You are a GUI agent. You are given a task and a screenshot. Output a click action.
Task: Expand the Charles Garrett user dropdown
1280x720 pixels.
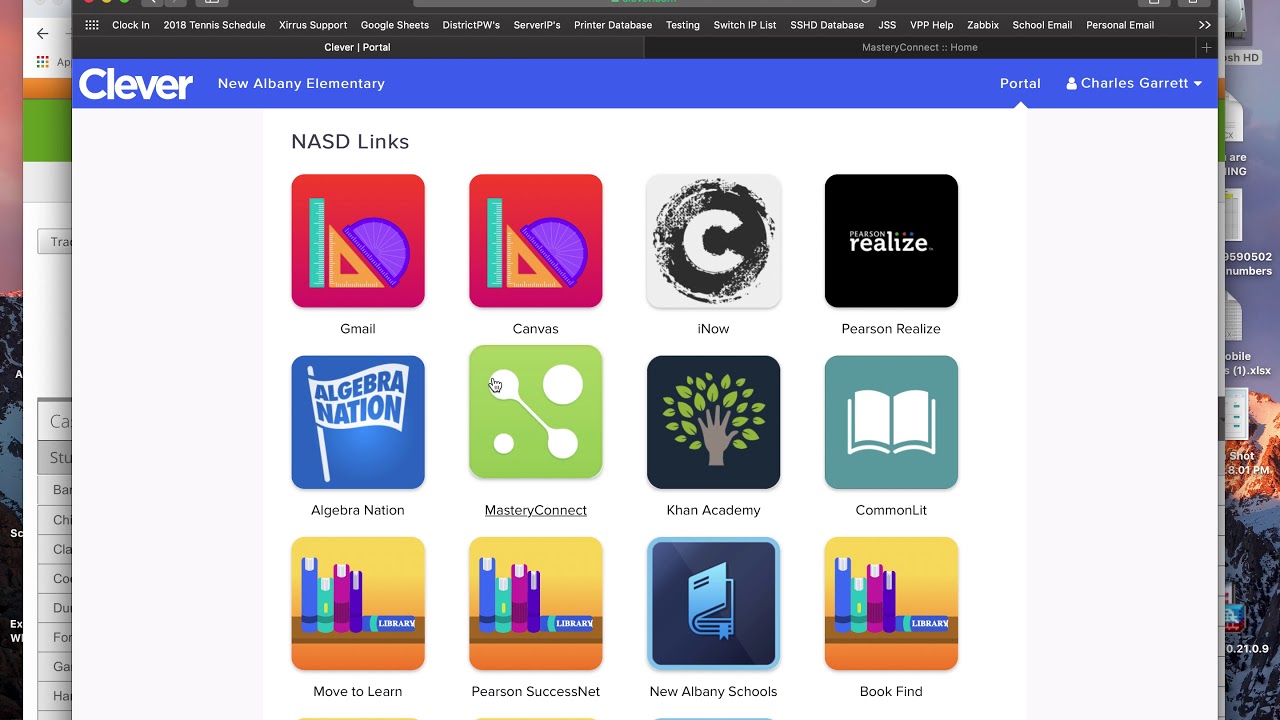1134,83
